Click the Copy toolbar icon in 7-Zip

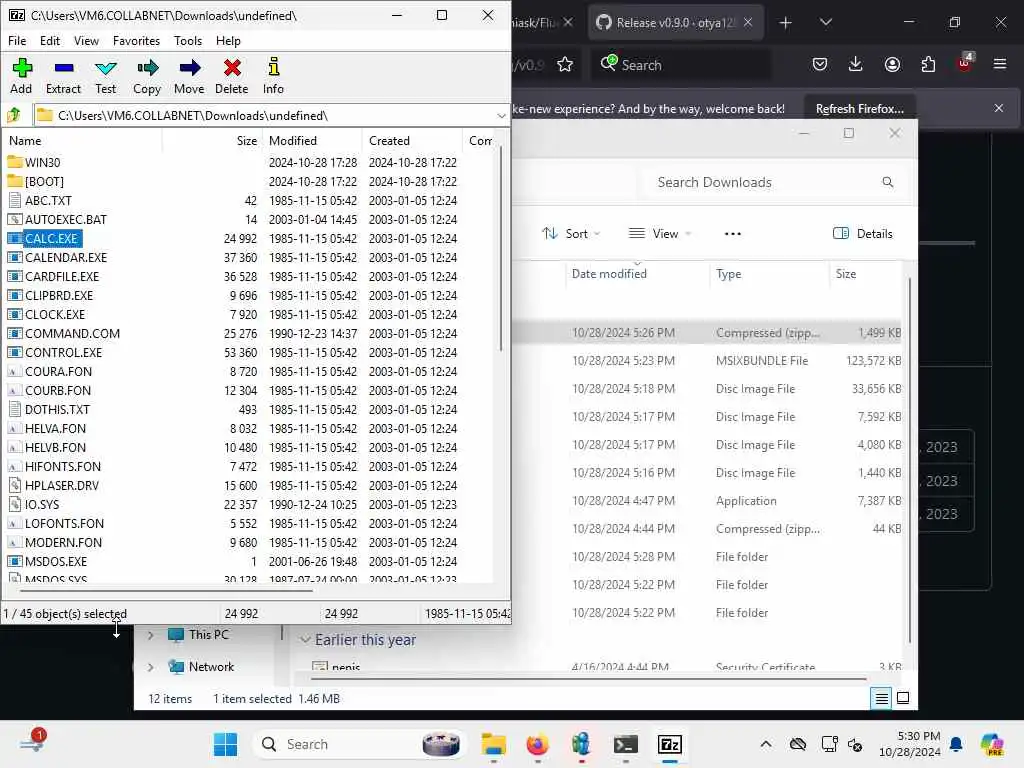(147, 76)
